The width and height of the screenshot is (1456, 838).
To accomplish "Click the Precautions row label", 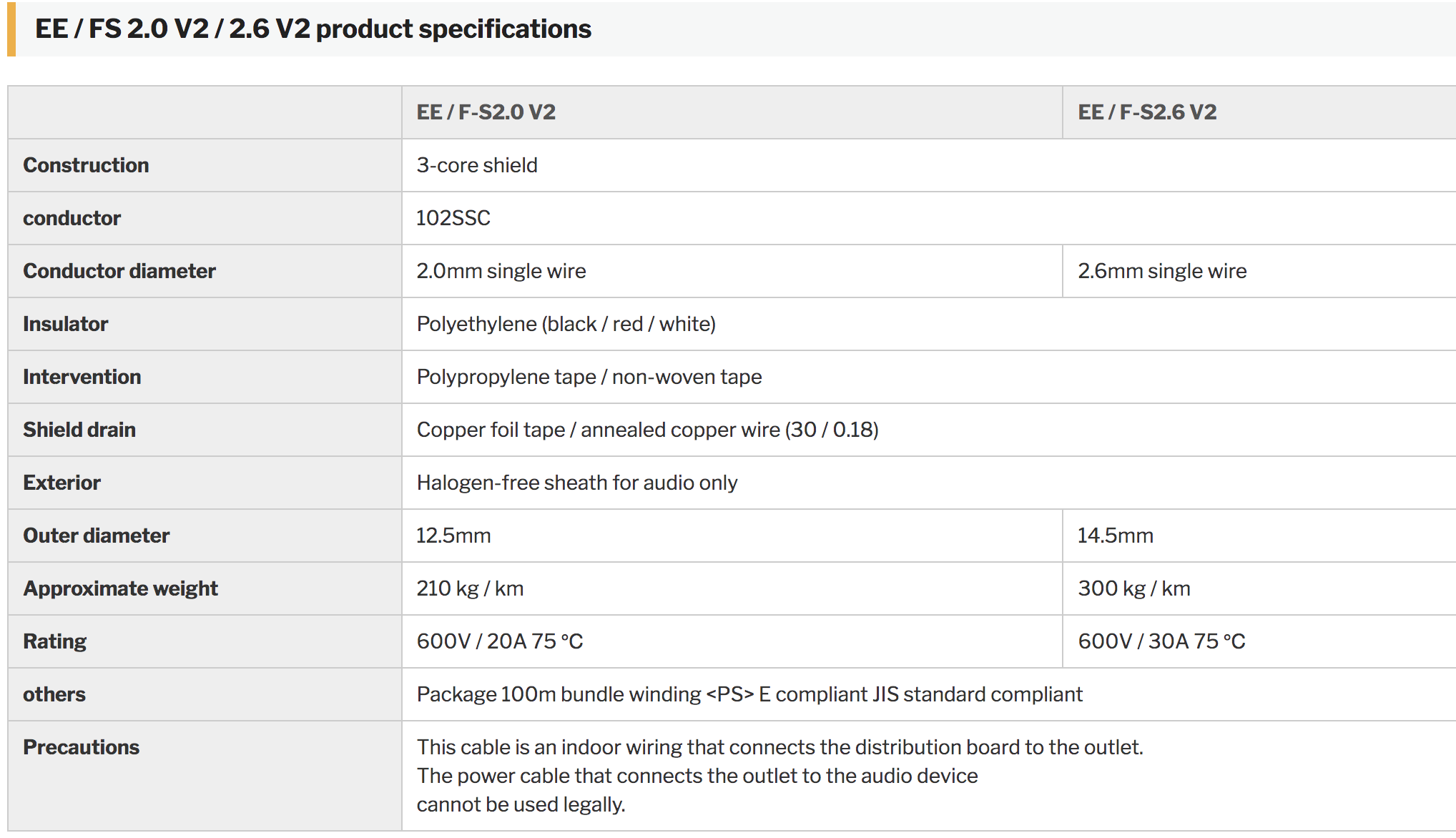I will tap(82, 747).
